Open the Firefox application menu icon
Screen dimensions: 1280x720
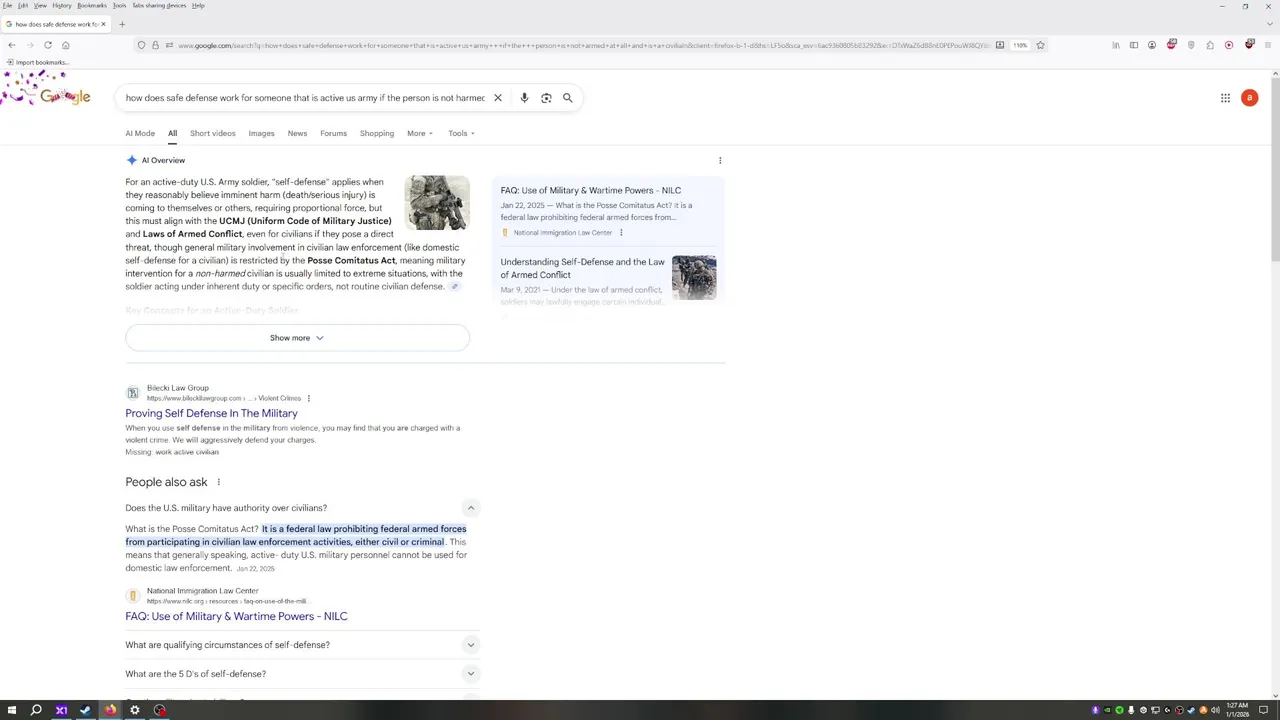point(1268,45)
